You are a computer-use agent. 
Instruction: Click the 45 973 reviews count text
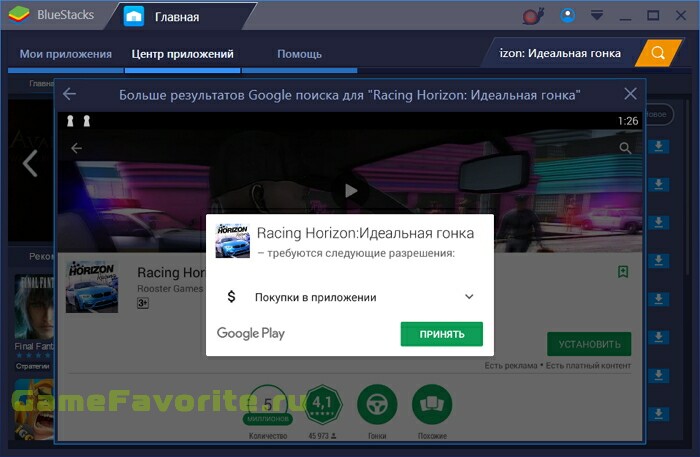[x=322, y=436]
